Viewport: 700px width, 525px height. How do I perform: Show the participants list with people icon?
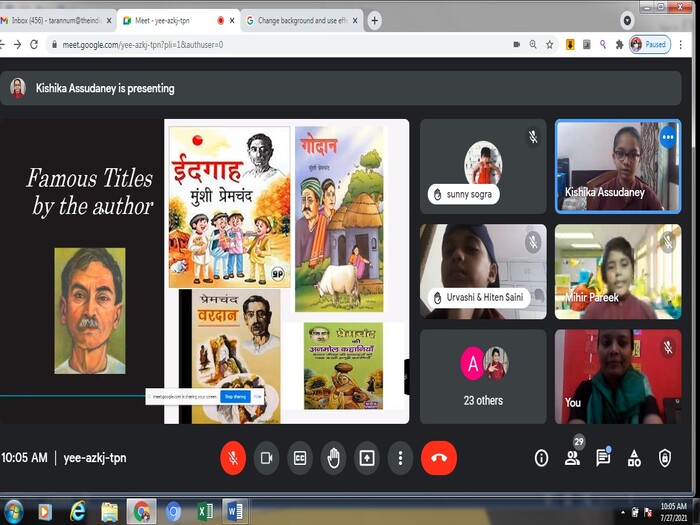572,458
